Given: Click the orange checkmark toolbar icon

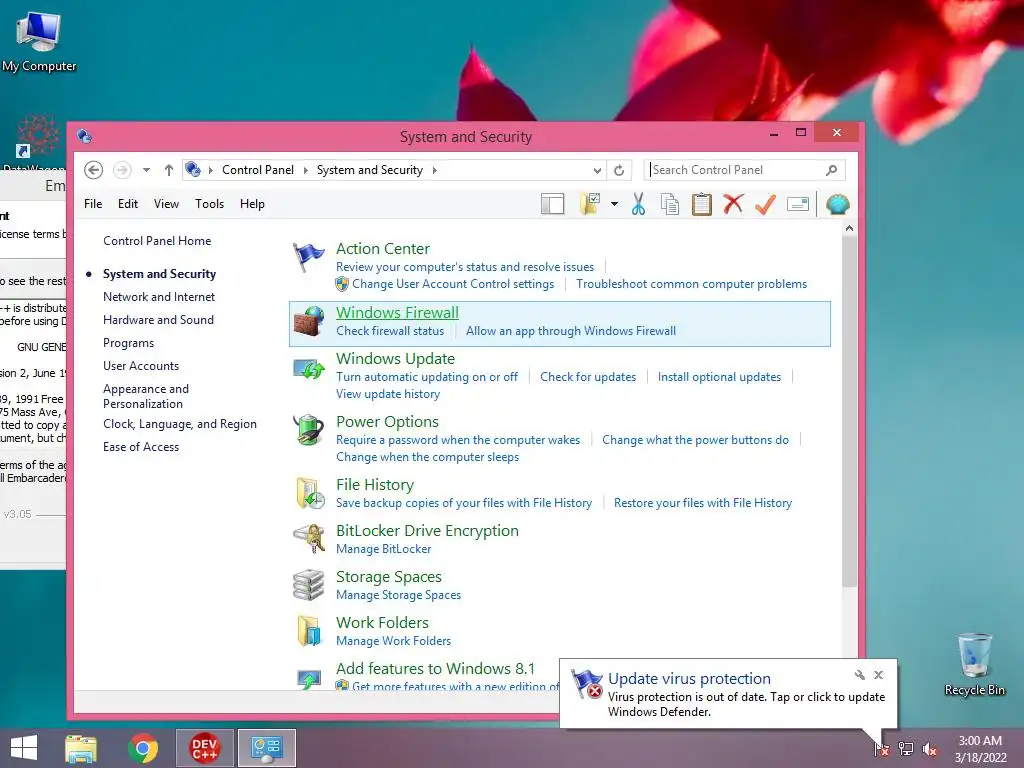Looking at the screenshot, I should (765, 204).
